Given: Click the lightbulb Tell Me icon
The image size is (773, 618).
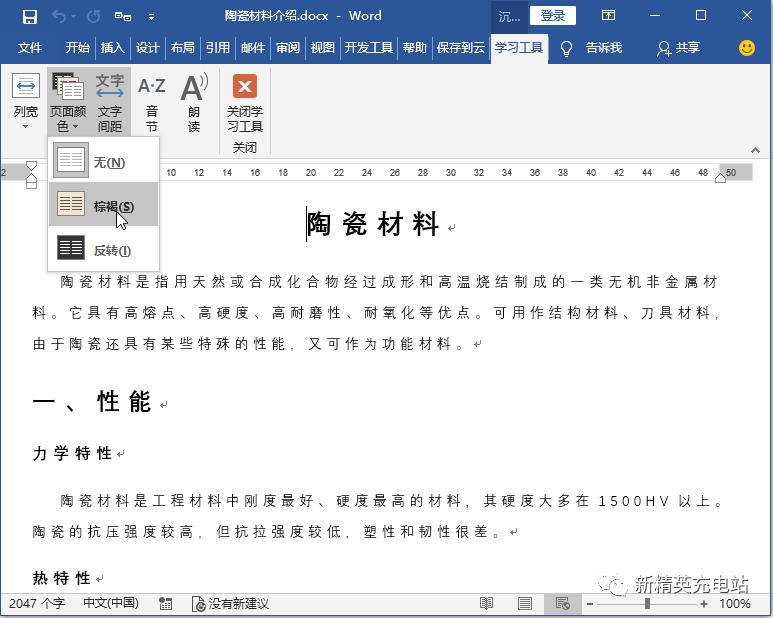Looking at the screenshot, I should pyautogui.click(x=566, y=48).
